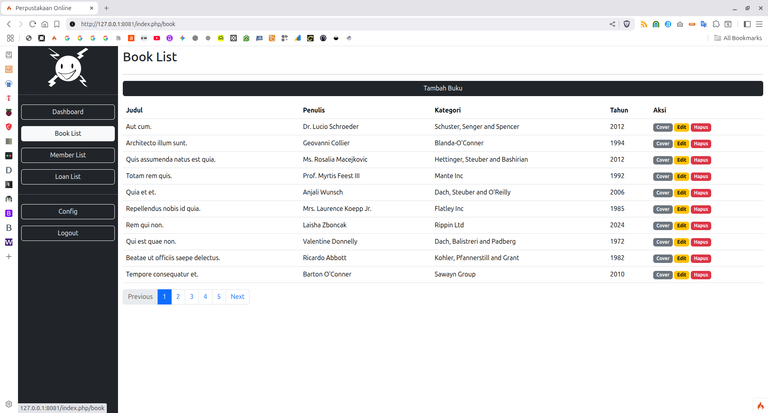768x413 pixels.
Task: Open the browser home page icon
Action: pos(45,24)
